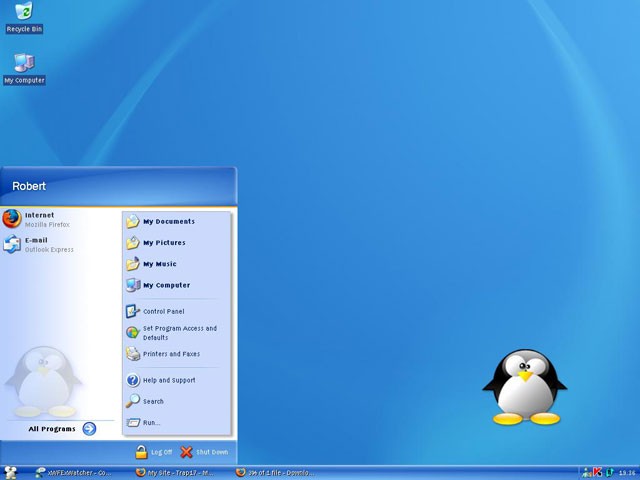Click the Search magnifier icon
This screenshot has width=640, height=480.
point(133,401)
